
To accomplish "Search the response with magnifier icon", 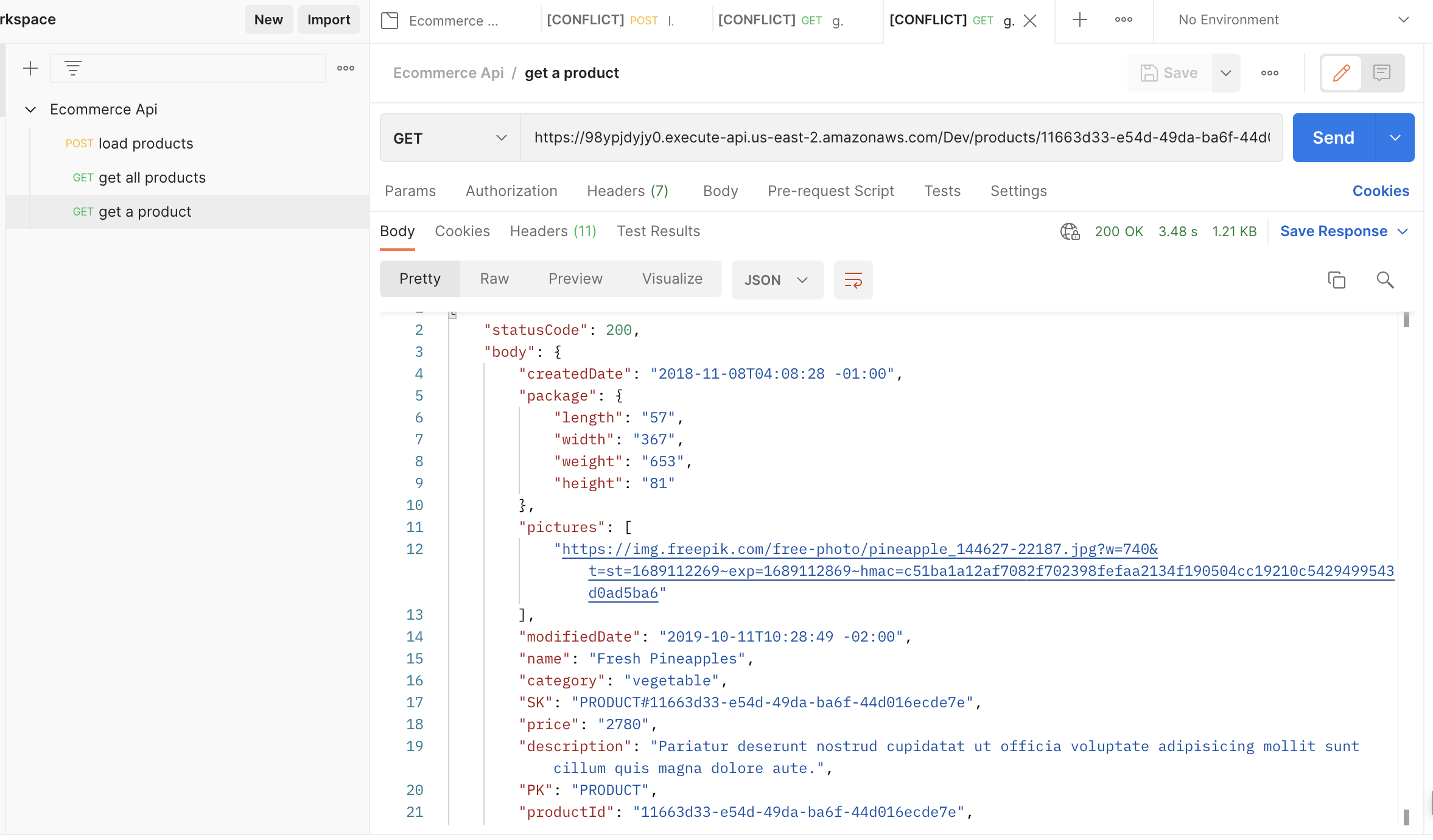I will pyautogui.click(x=1385, y=280).
